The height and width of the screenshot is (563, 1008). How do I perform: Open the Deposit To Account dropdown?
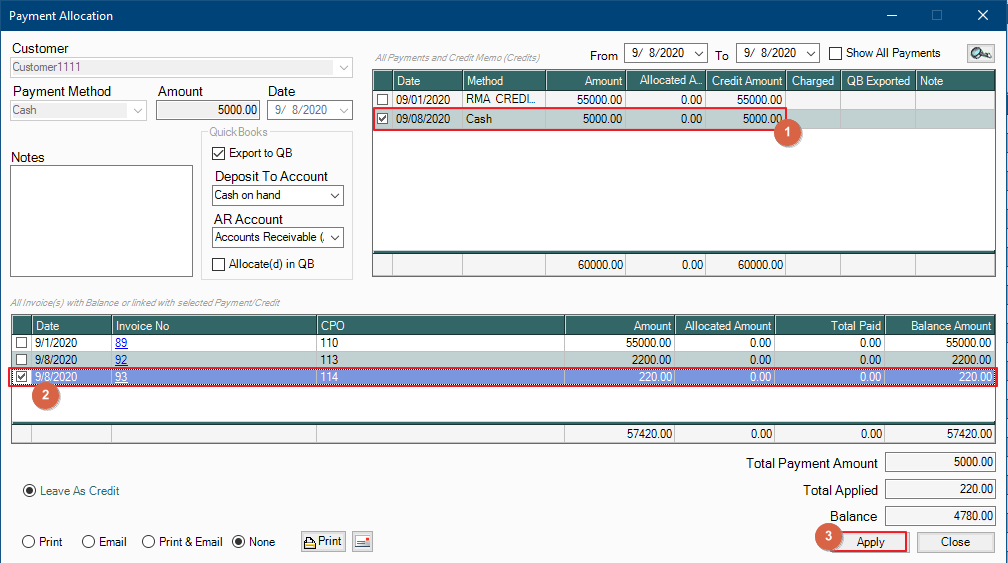(334, 196)
